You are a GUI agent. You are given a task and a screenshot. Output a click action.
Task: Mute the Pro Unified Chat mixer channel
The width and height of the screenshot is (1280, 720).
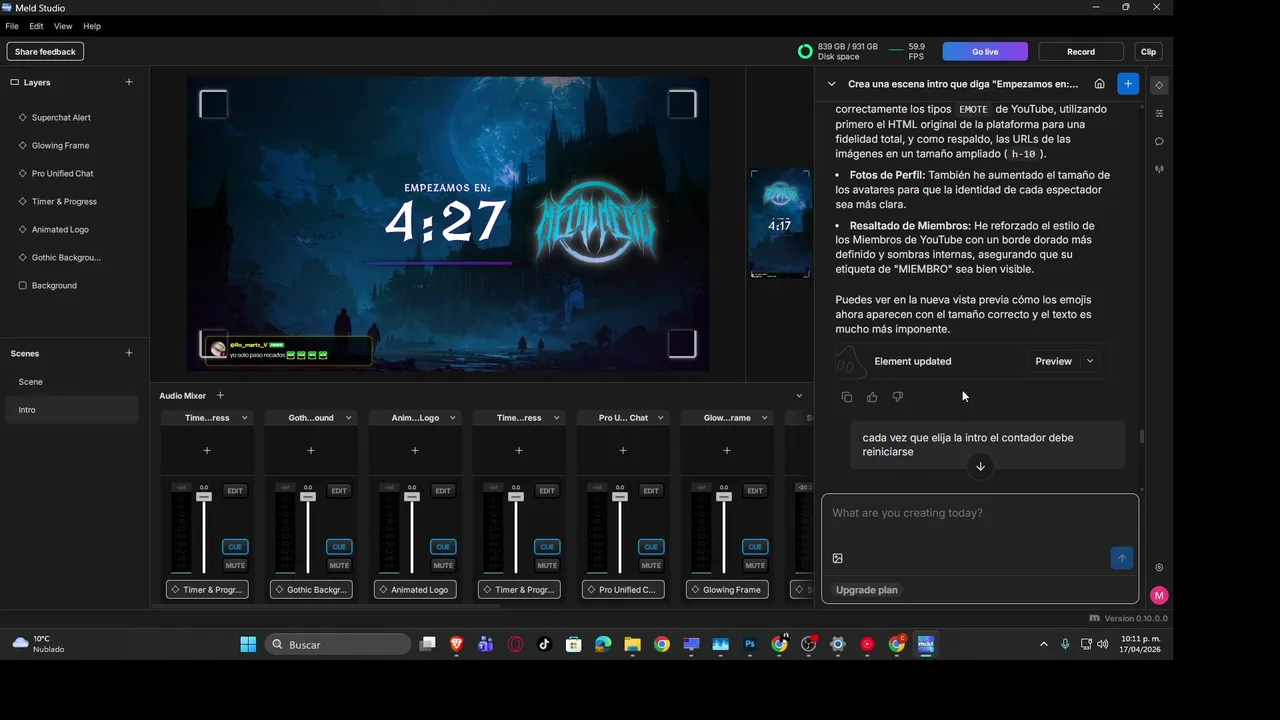click(x=651, y=565)
